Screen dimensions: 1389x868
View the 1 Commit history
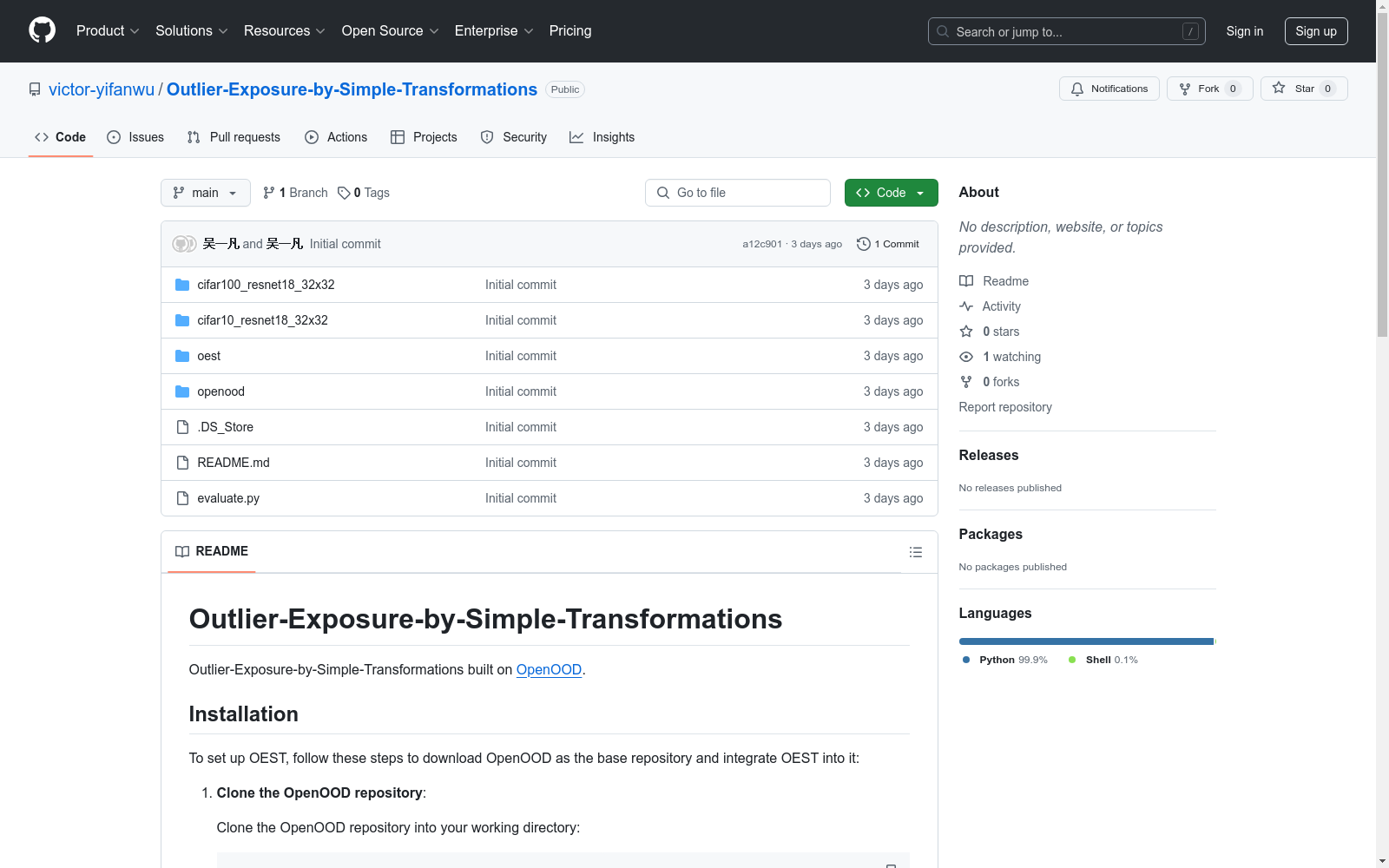888,244
